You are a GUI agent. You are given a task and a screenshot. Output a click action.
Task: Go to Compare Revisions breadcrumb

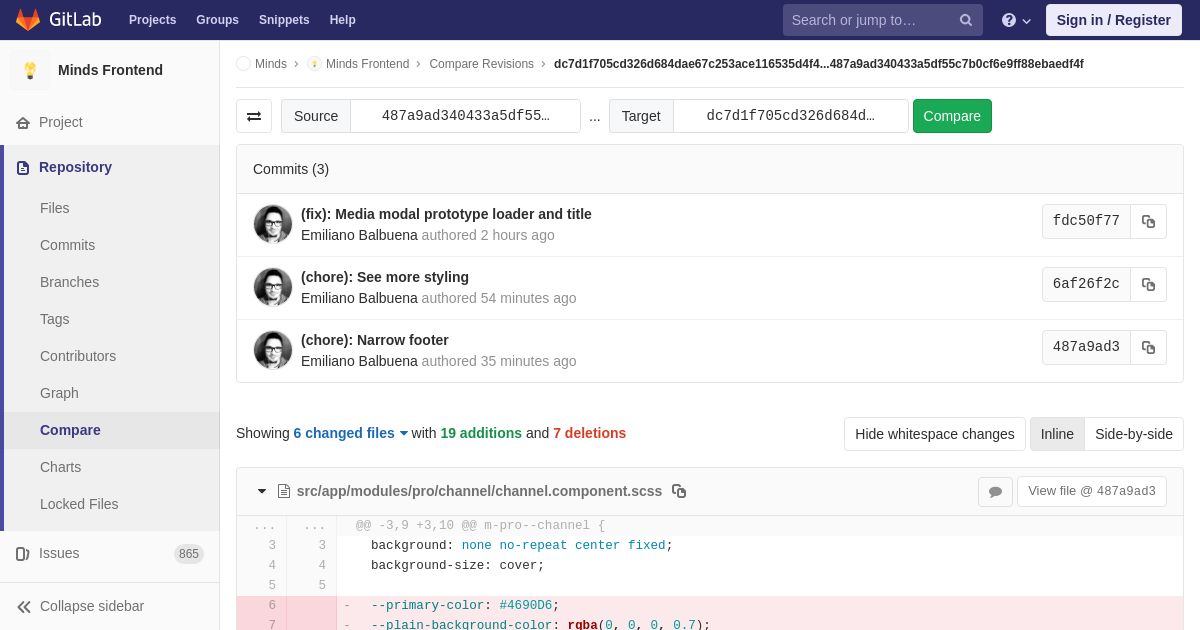point(481,64)
